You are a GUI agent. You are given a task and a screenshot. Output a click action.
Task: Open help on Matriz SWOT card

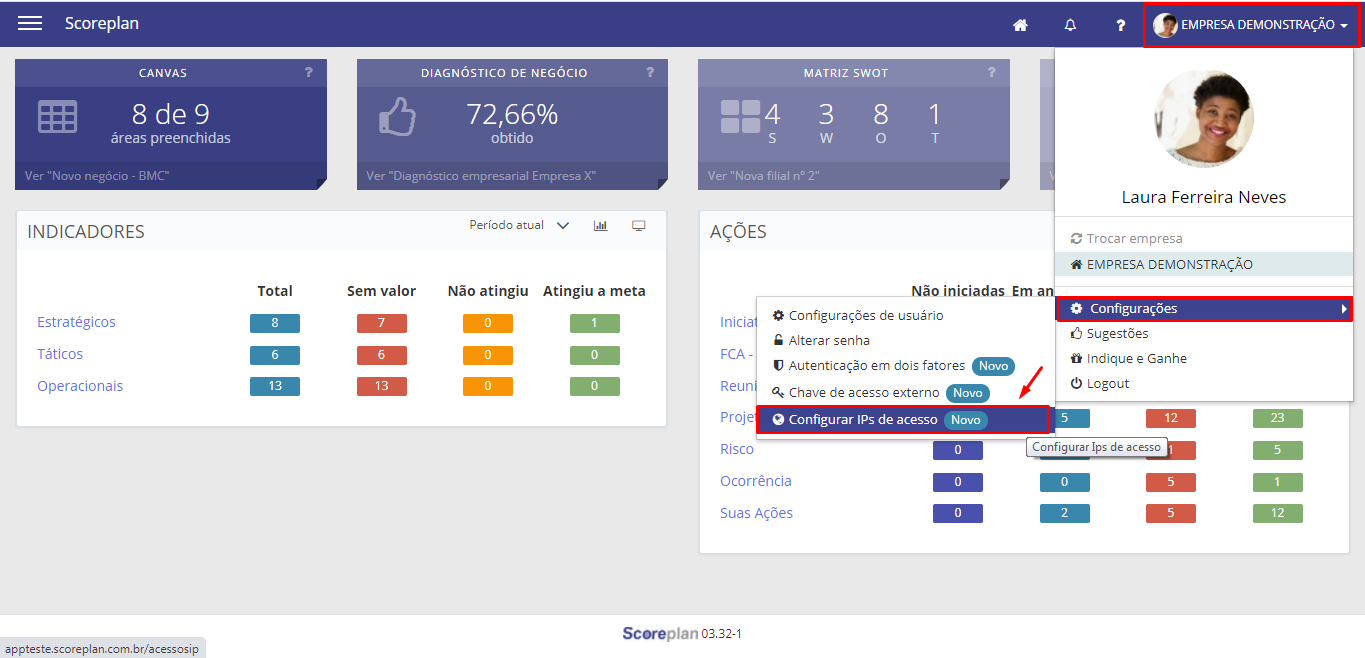coord(992,73)
